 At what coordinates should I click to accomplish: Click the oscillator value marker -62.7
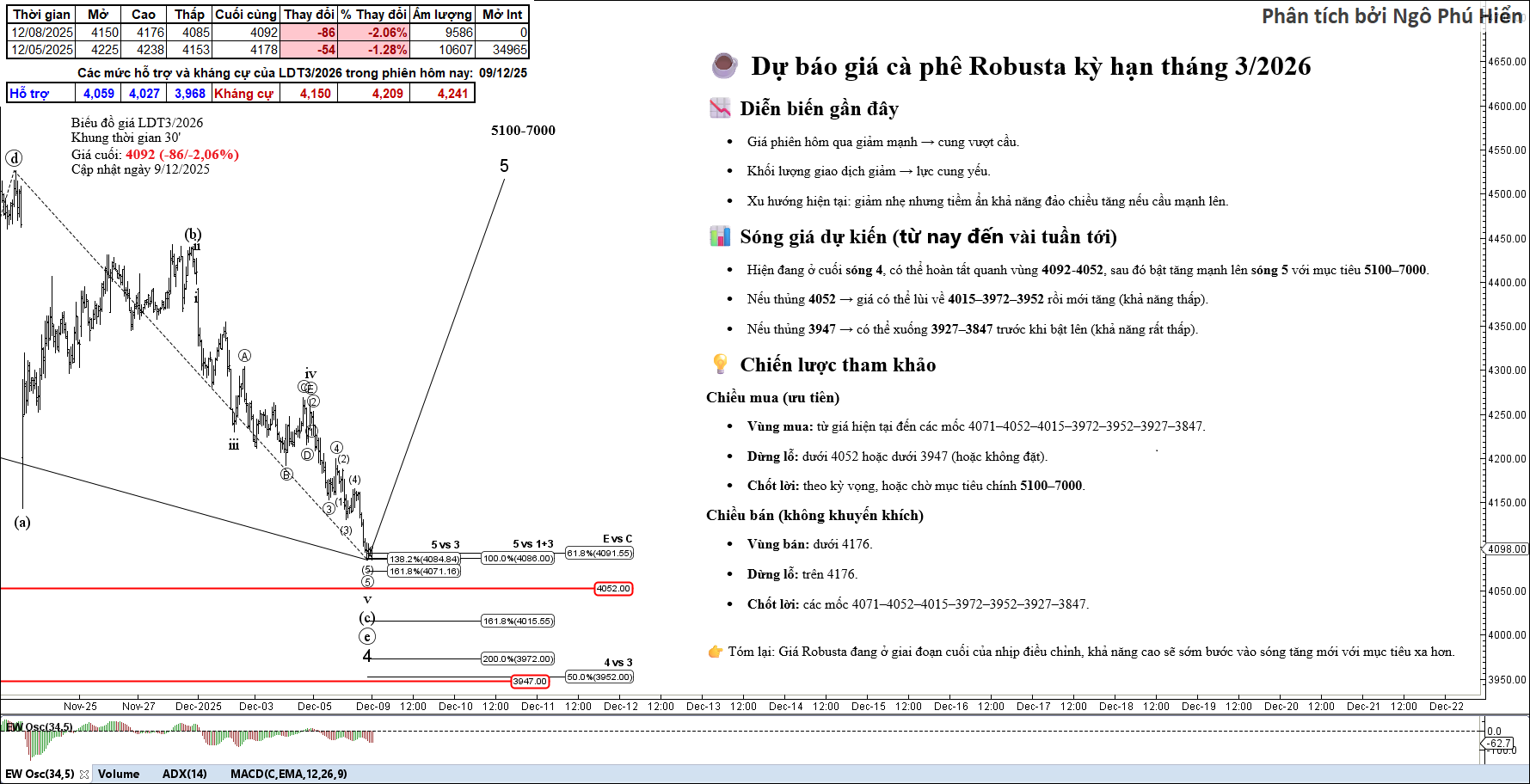pos(1499,743)
